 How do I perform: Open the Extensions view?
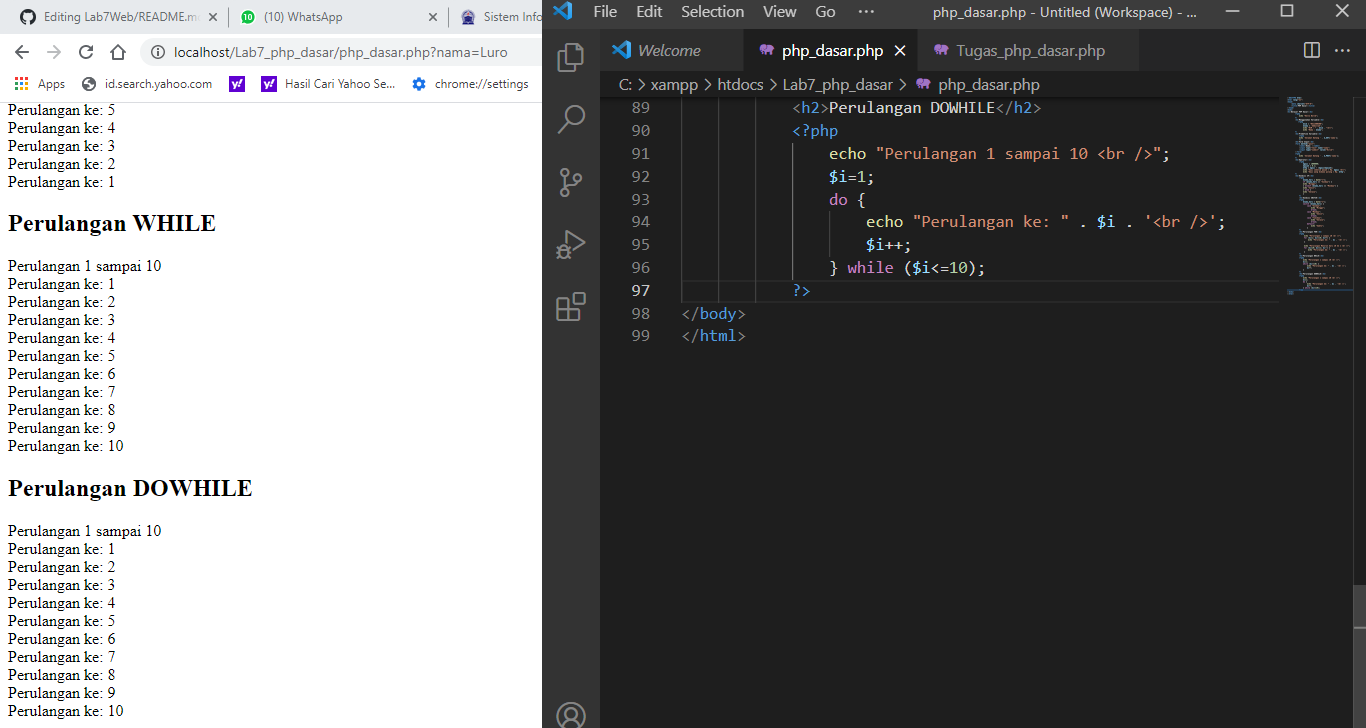[x=571, y=306]
